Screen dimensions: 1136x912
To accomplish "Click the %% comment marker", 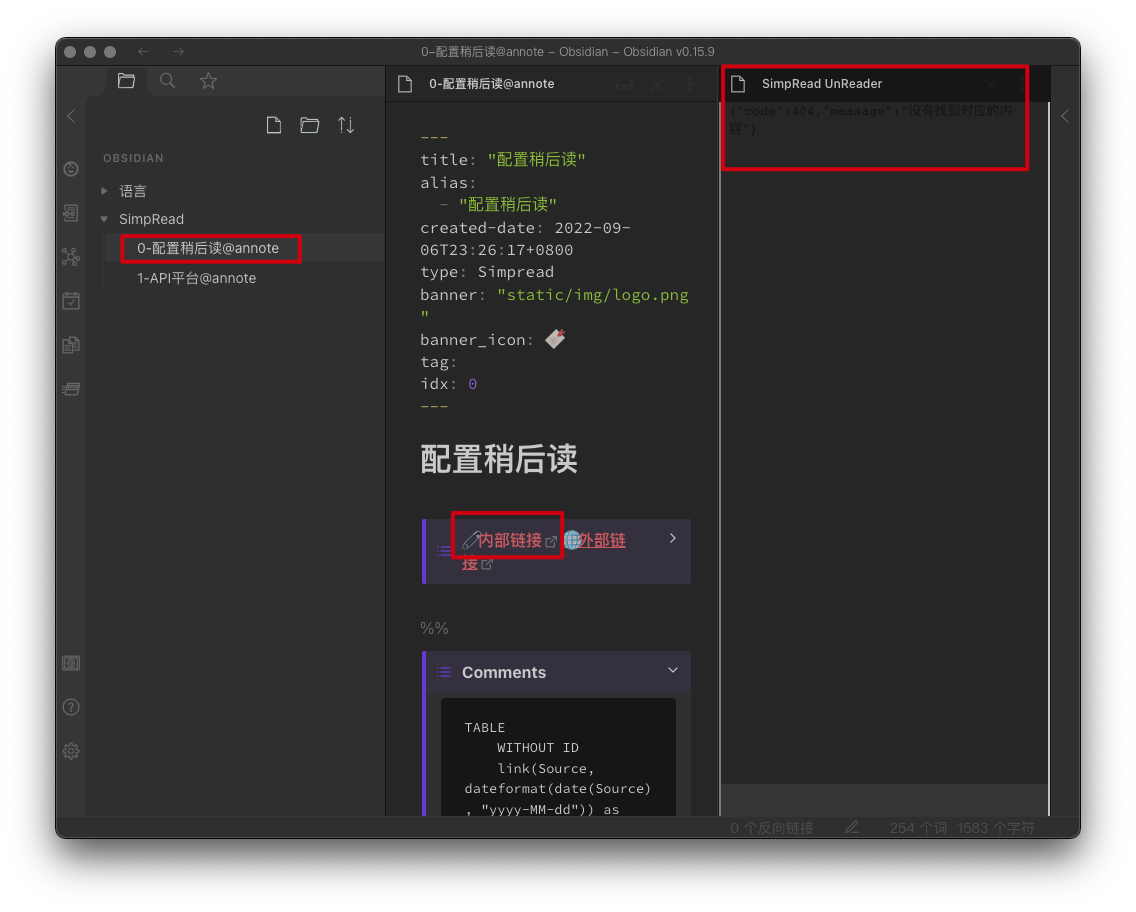I will [435, 628].
